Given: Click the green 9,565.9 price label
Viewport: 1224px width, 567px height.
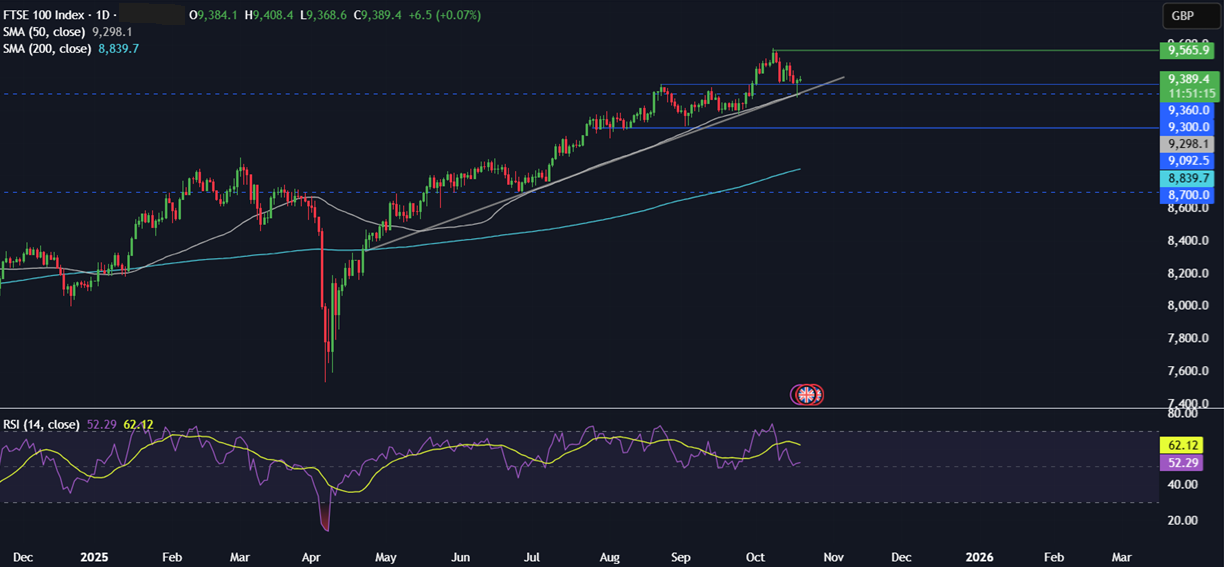Looking at the screenshot, I should click(x=1187, y=50).
